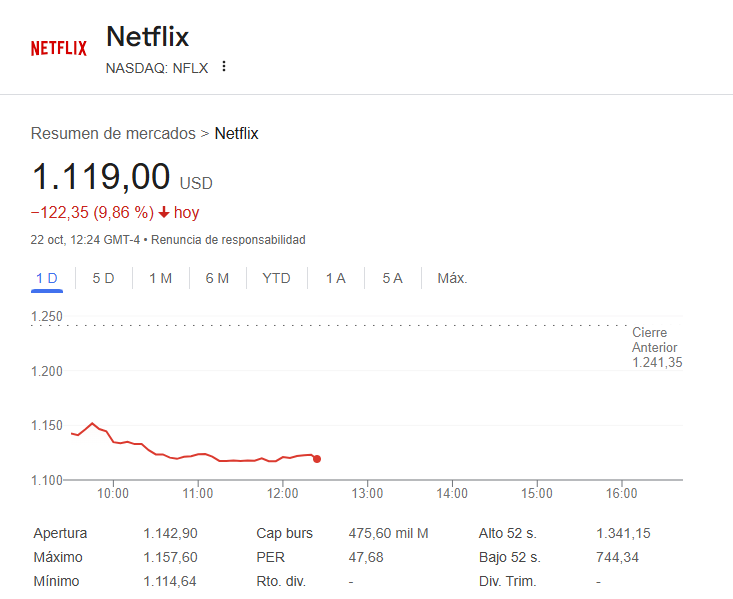Show the 1 M price history
The image size is (733, 599).
[160, 278]
